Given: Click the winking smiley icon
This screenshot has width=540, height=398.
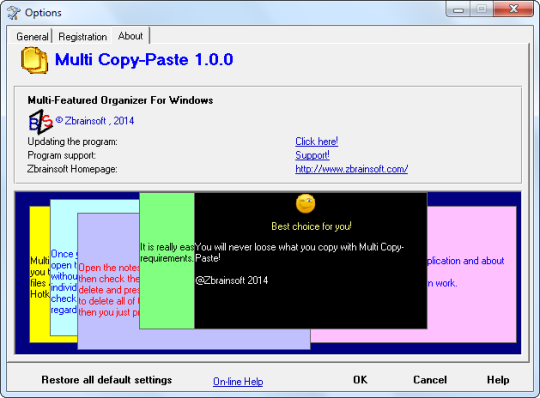Looking at the screenshot, I should click(305, 203).
